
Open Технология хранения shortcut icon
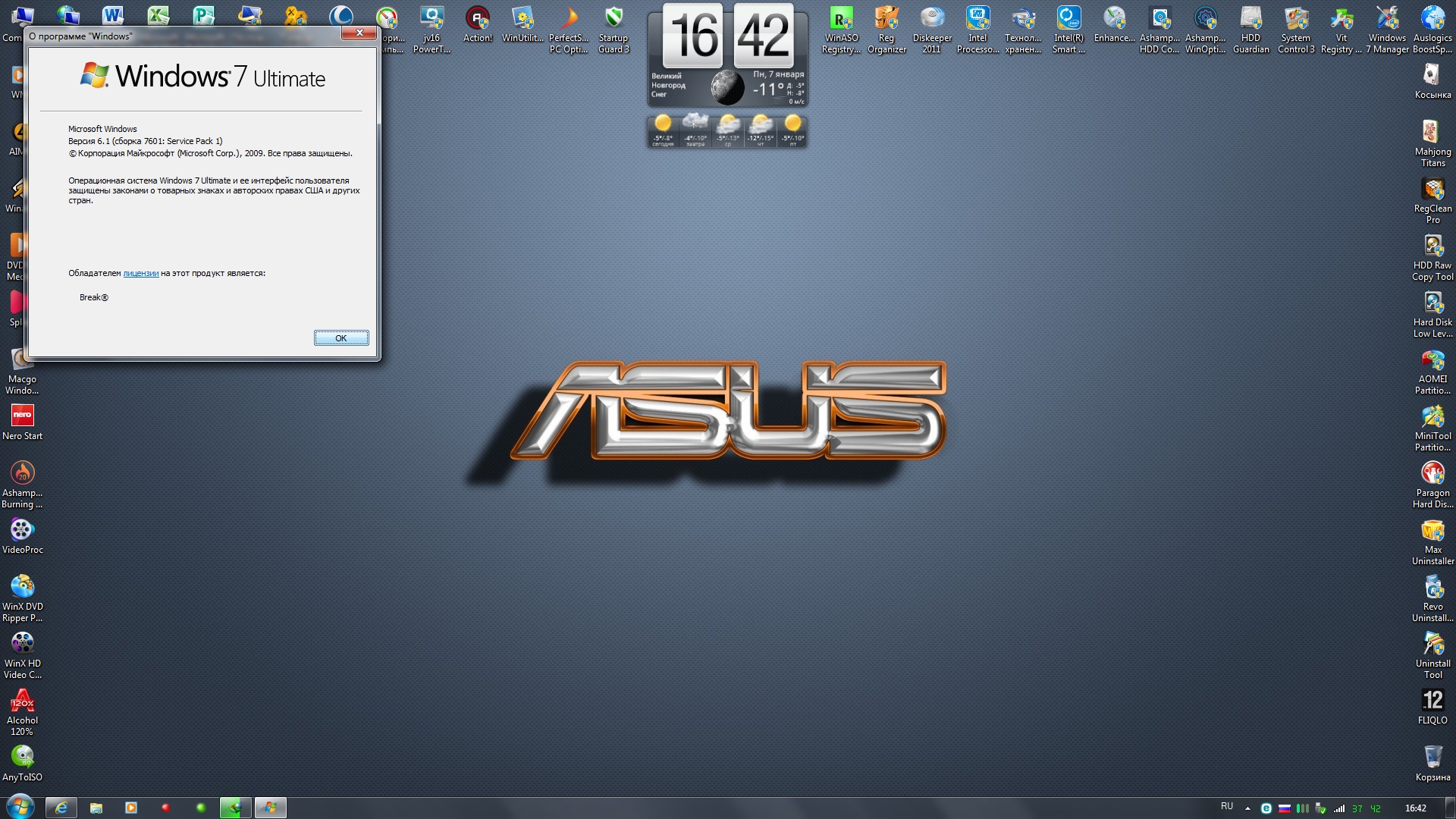(x=1023, y=30)
